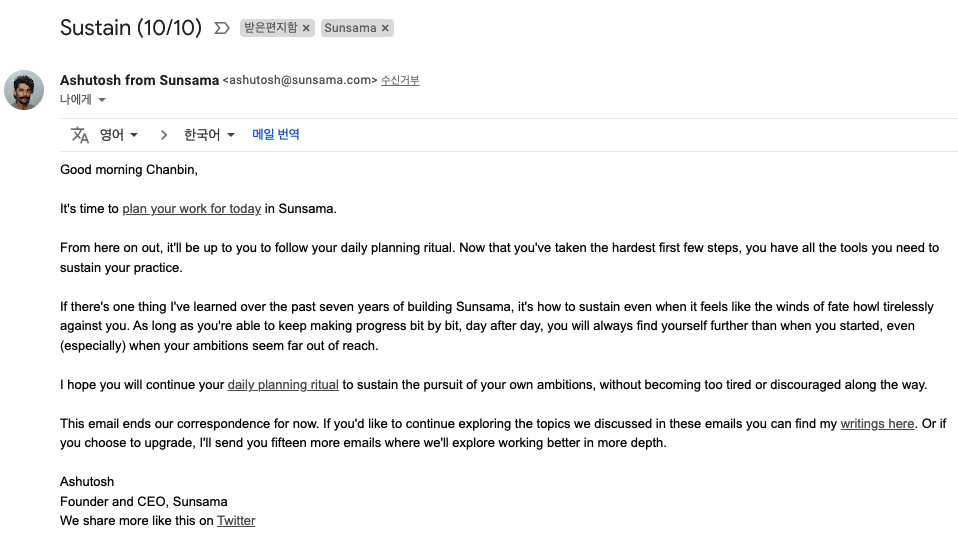This screenshot has height=538, width=958.
Task: Click the ashutosh@sunsama.com email address
Action: pyautogui.click(x=300, y=80)
